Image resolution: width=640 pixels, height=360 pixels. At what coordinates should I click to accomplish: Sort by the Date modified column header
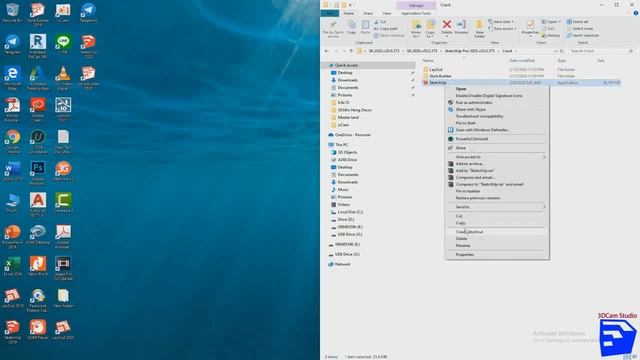521,60
